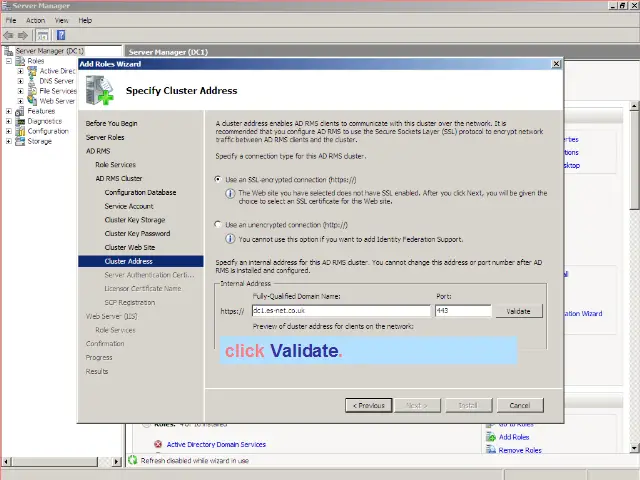This screenshot has width=640, height=480.
Task: Click the Port number field
Action: (x=463, y=311)
